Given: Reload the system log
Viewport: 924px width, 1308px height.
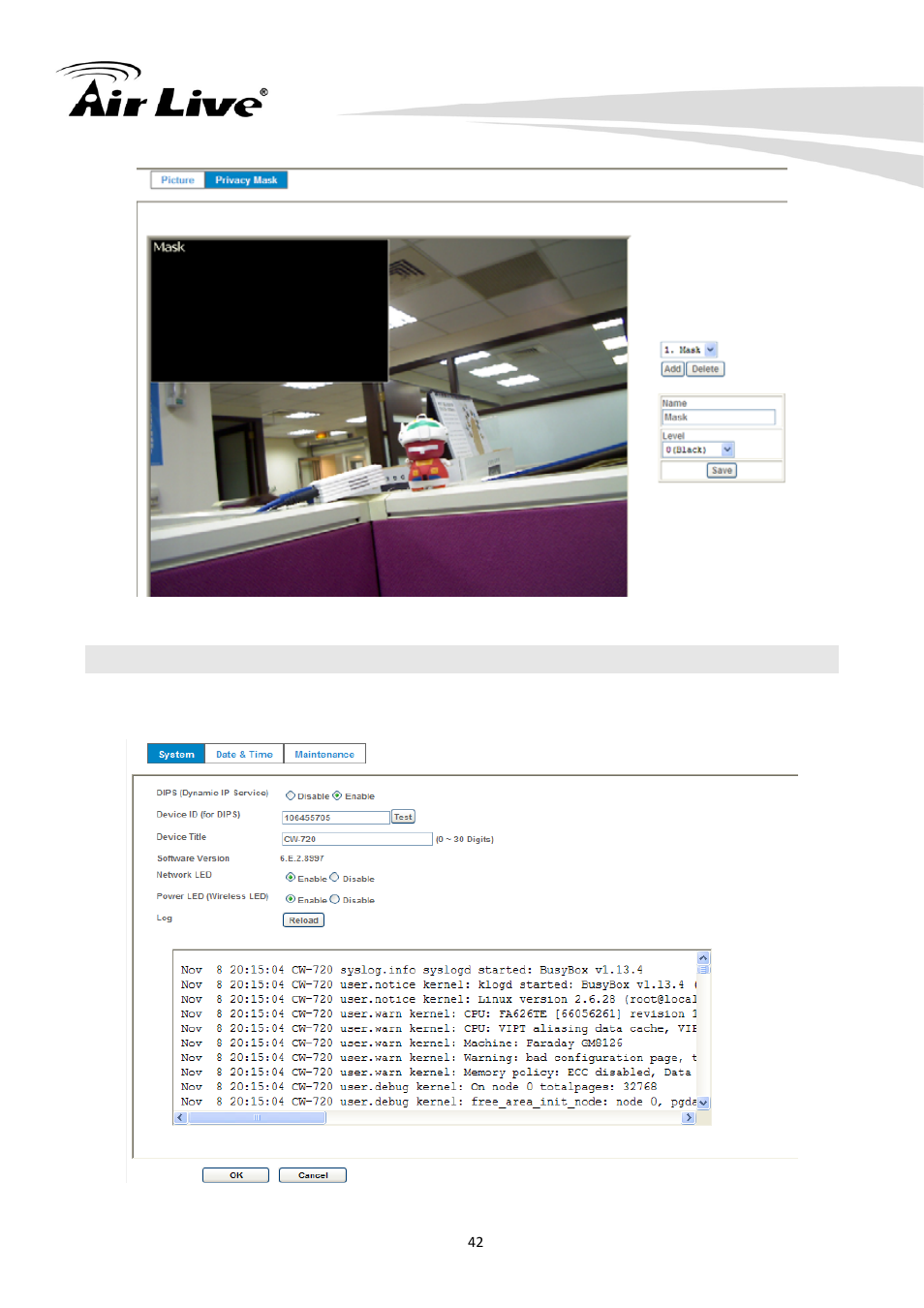Looking at the screenshot, I should pyautogui.click(x=303, y=920).
